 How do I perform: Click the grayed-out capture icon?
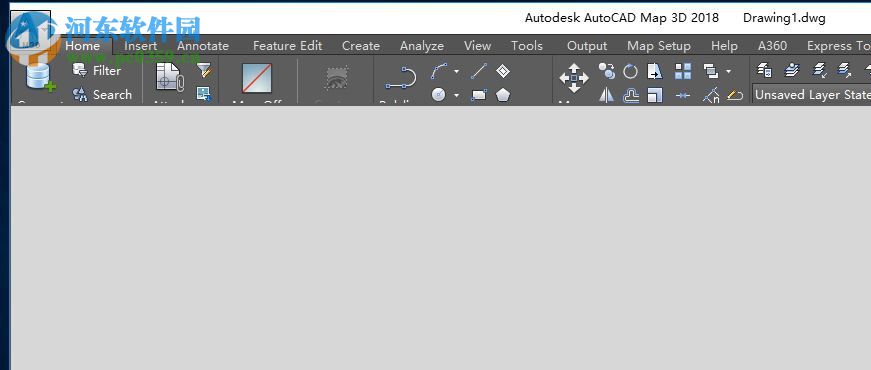coord(336,78)
